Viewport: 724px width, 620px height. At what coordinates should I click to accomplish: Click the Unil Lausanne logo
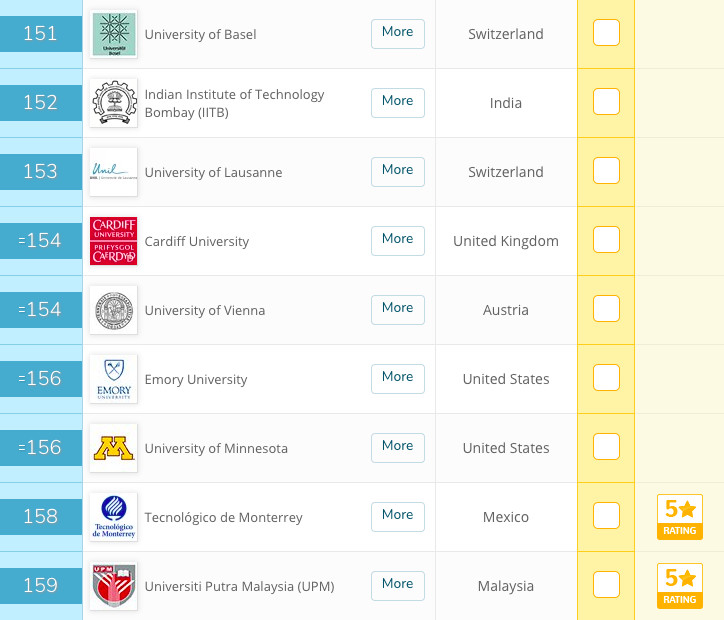(x=114, y=172)
